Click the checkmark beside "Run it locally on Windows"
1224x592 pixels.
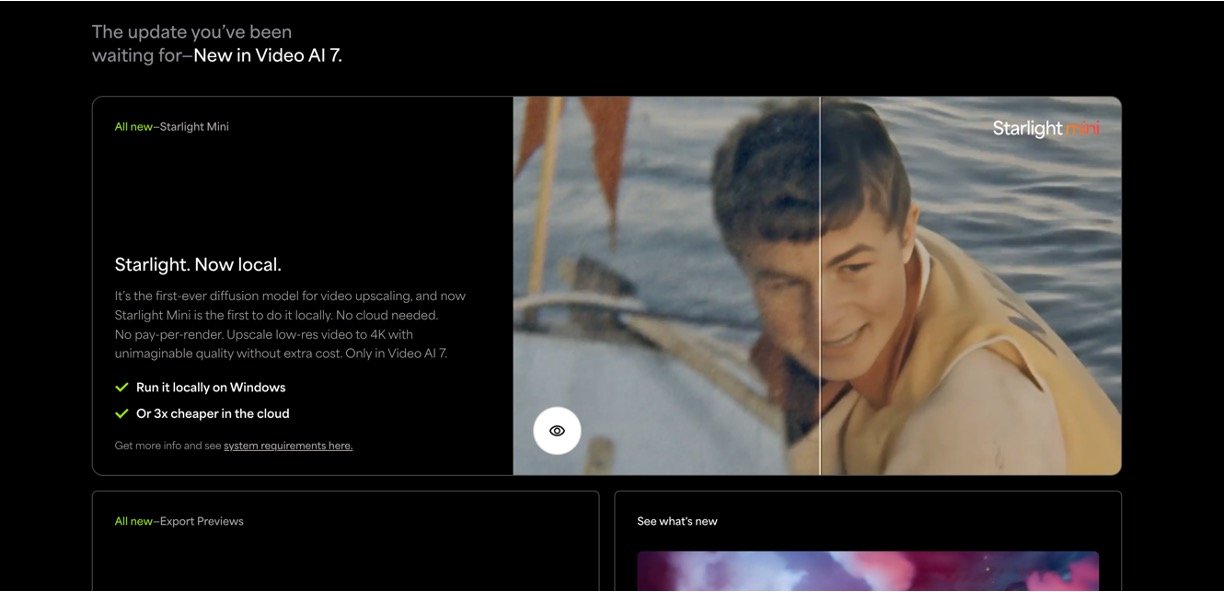pos(122,387)
